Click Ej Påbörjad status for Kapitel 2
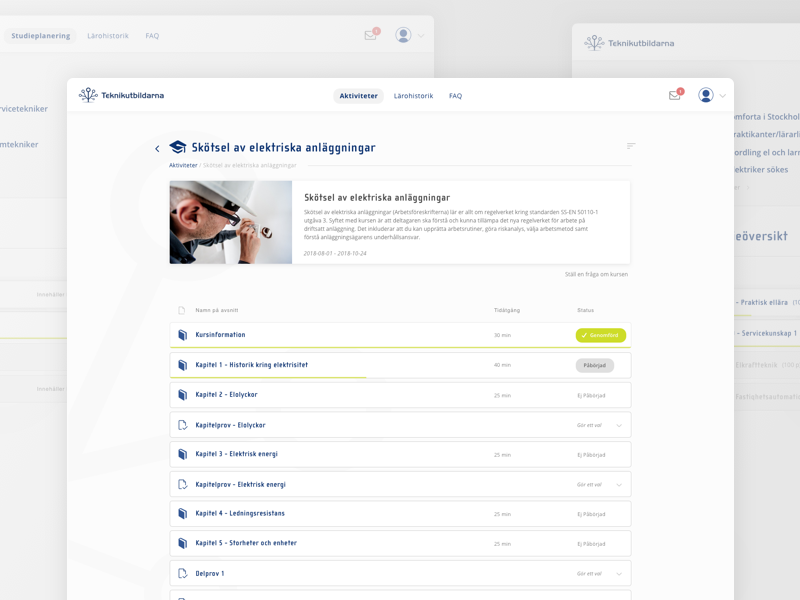800x600 pixels. 591,395
